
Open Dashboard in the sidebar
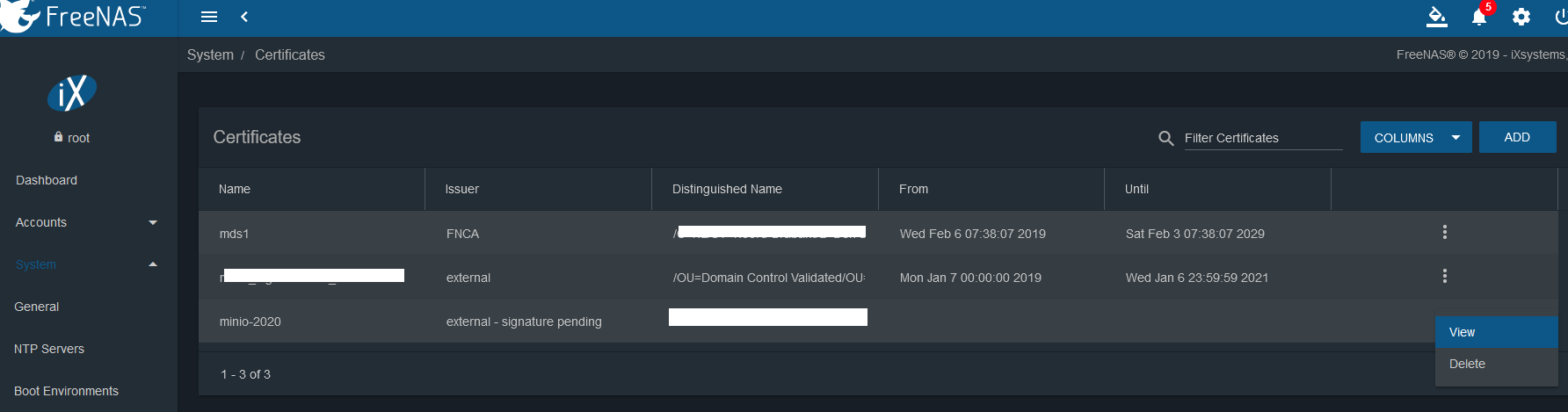pyautogui.click(x=47, y=180)
